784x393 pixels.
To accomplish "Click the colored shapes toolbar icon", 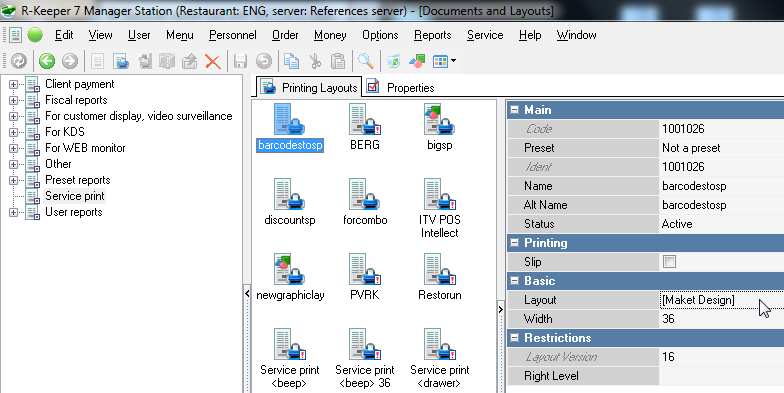I will click(417, 61).
